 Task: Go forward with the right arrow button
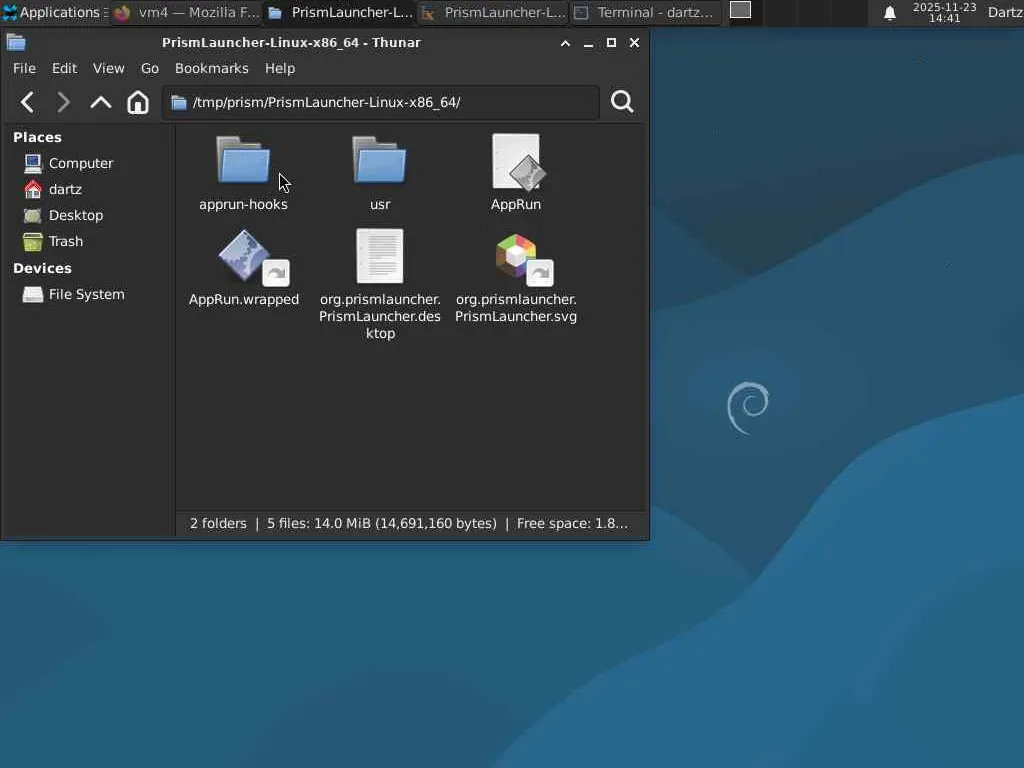(x=63, y=102)
